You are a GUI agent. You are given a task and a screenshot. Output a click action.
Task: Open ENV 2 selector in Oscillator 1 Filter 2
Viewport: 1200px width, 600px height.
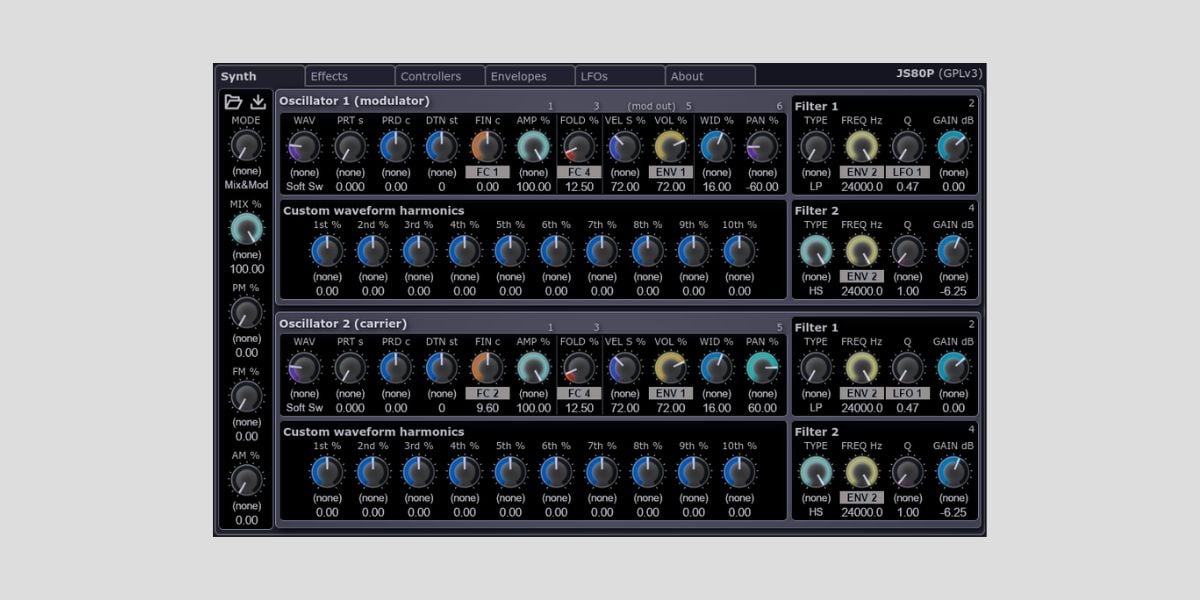[x=862, y=276]
